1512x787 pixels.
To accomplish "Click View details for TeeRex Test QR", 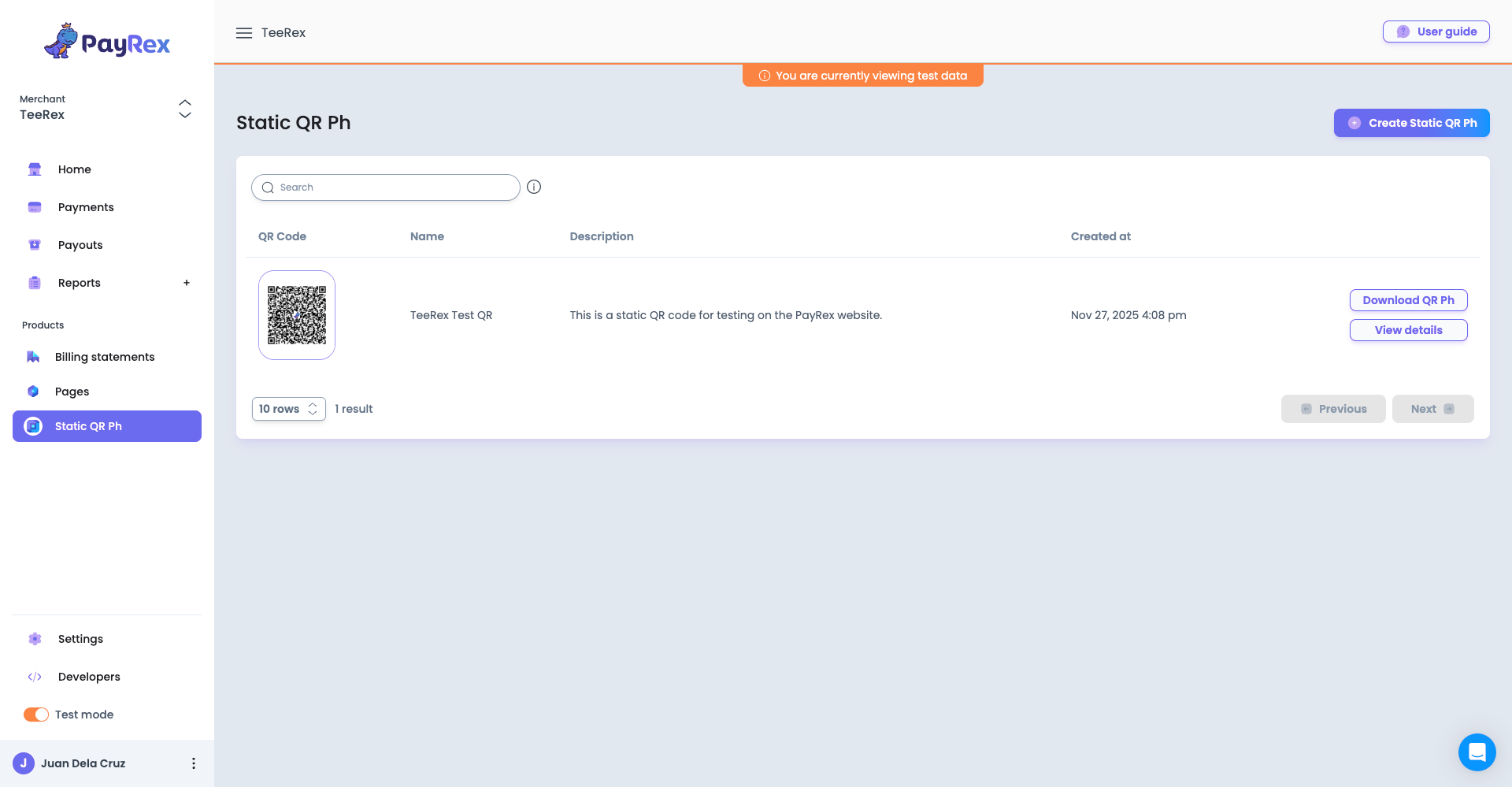I will 1408,329.
